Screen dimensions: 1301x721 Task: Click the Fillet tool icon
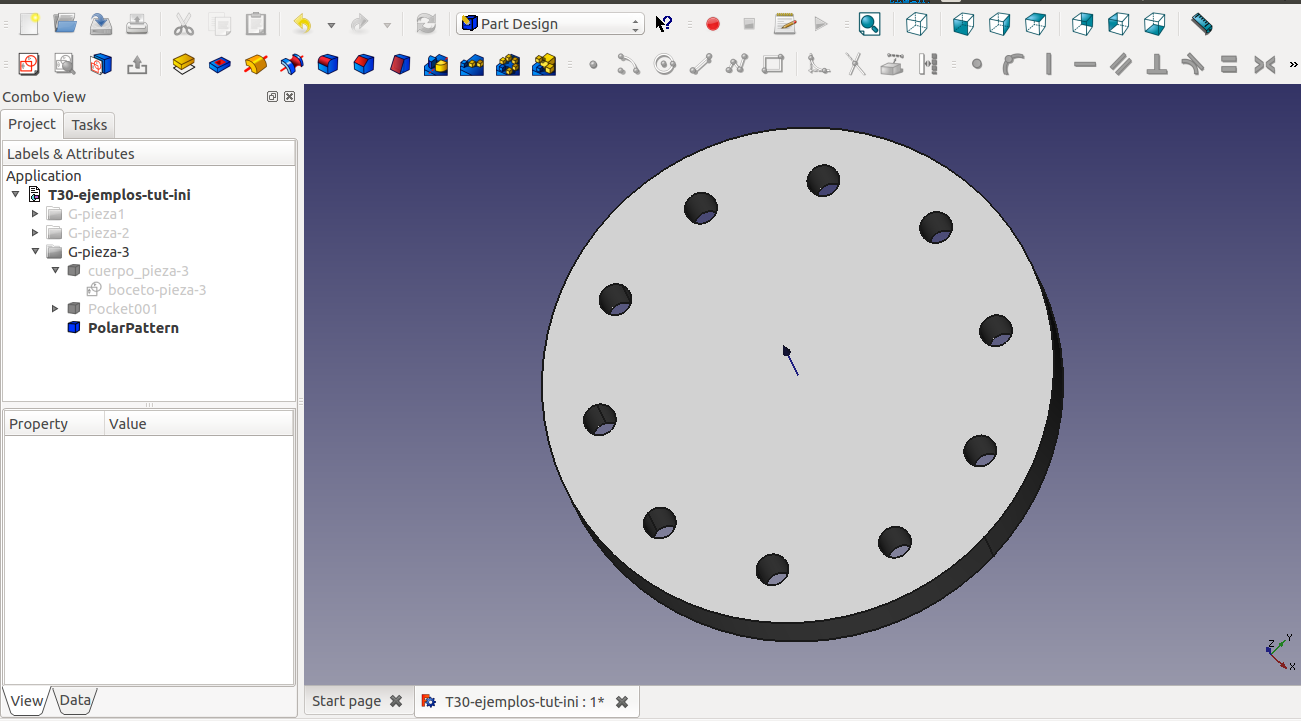[328, 65]
